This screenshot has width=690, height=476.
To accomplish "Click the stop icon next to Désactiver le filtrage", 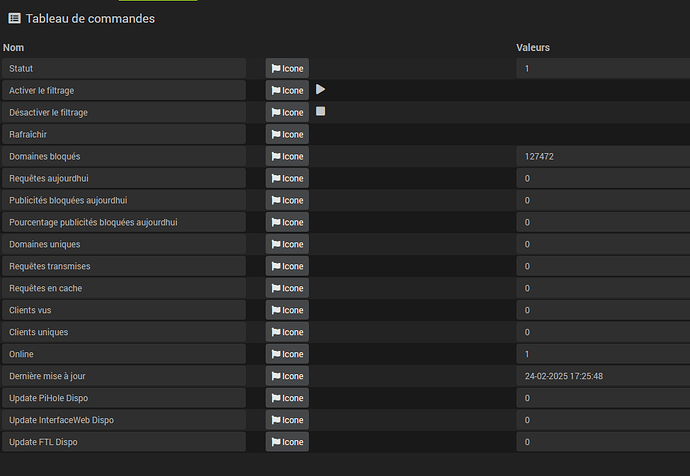I will pyautogui.click(x=321, y=111).
